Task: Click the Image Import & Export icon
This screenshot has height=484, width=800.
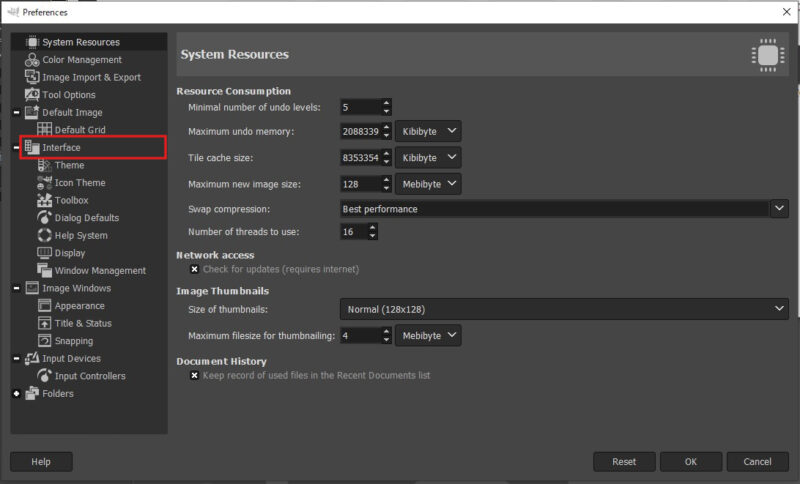Action: [32, 77]
